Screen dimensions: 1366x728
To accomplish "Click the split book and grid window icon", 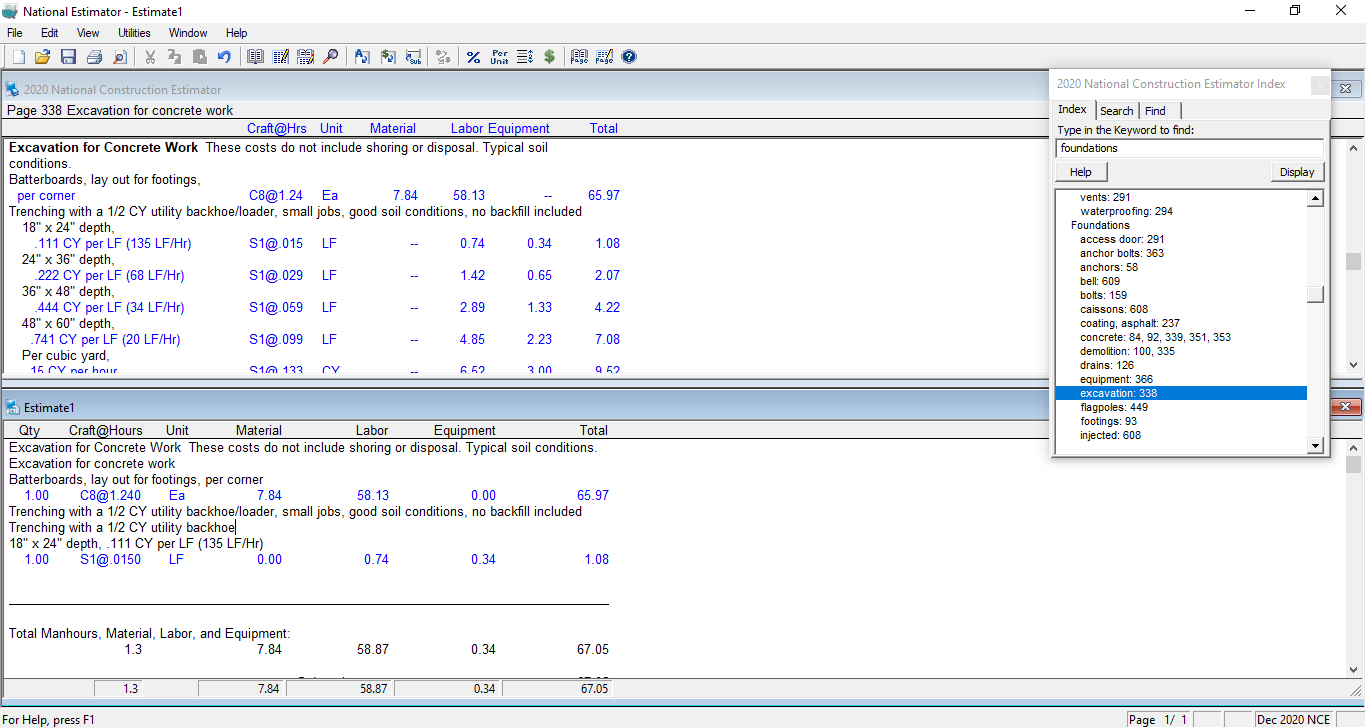I will coord(306,57).
